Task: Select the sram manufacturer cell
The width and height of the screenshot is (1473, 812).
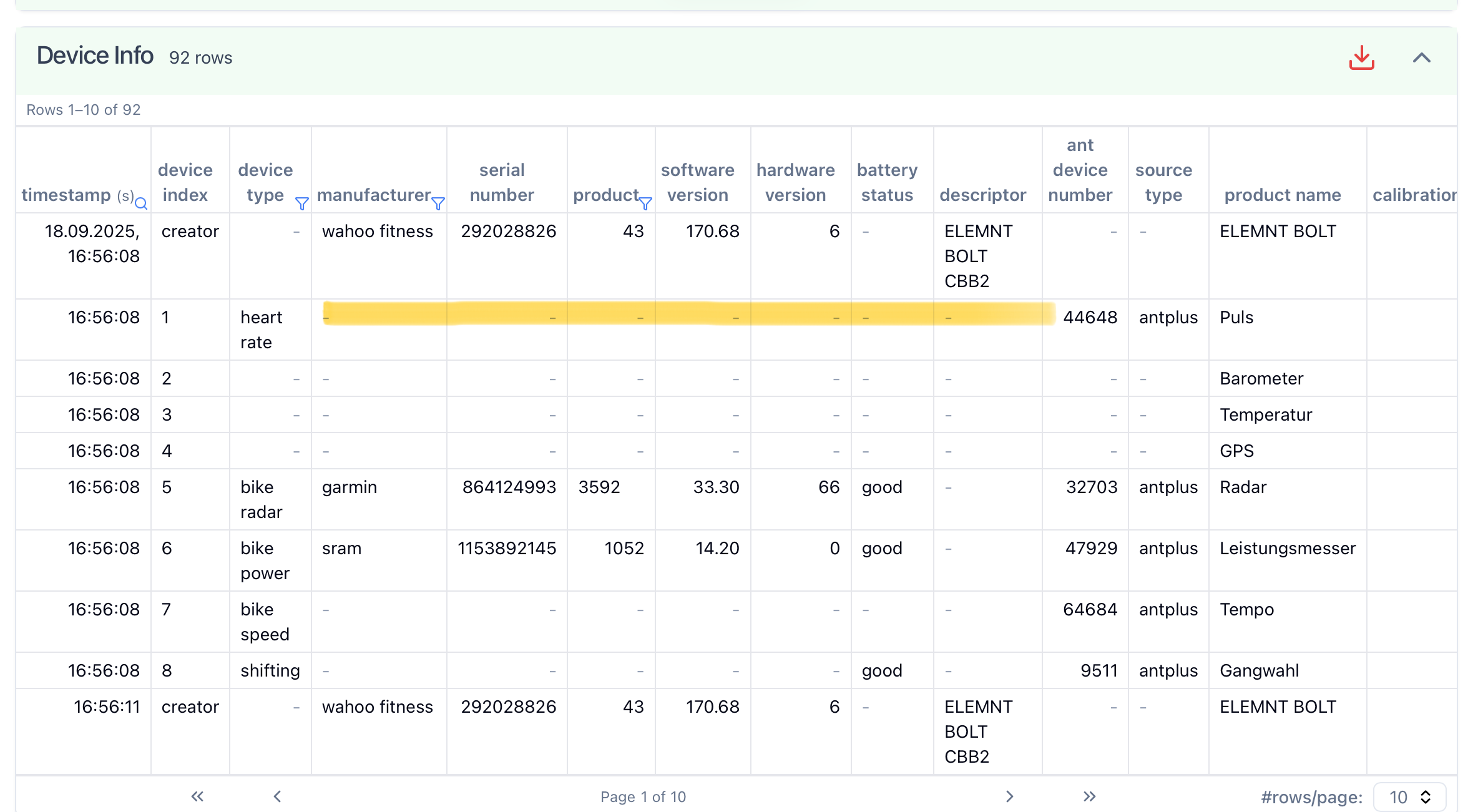Action: (x=342, y=548)
